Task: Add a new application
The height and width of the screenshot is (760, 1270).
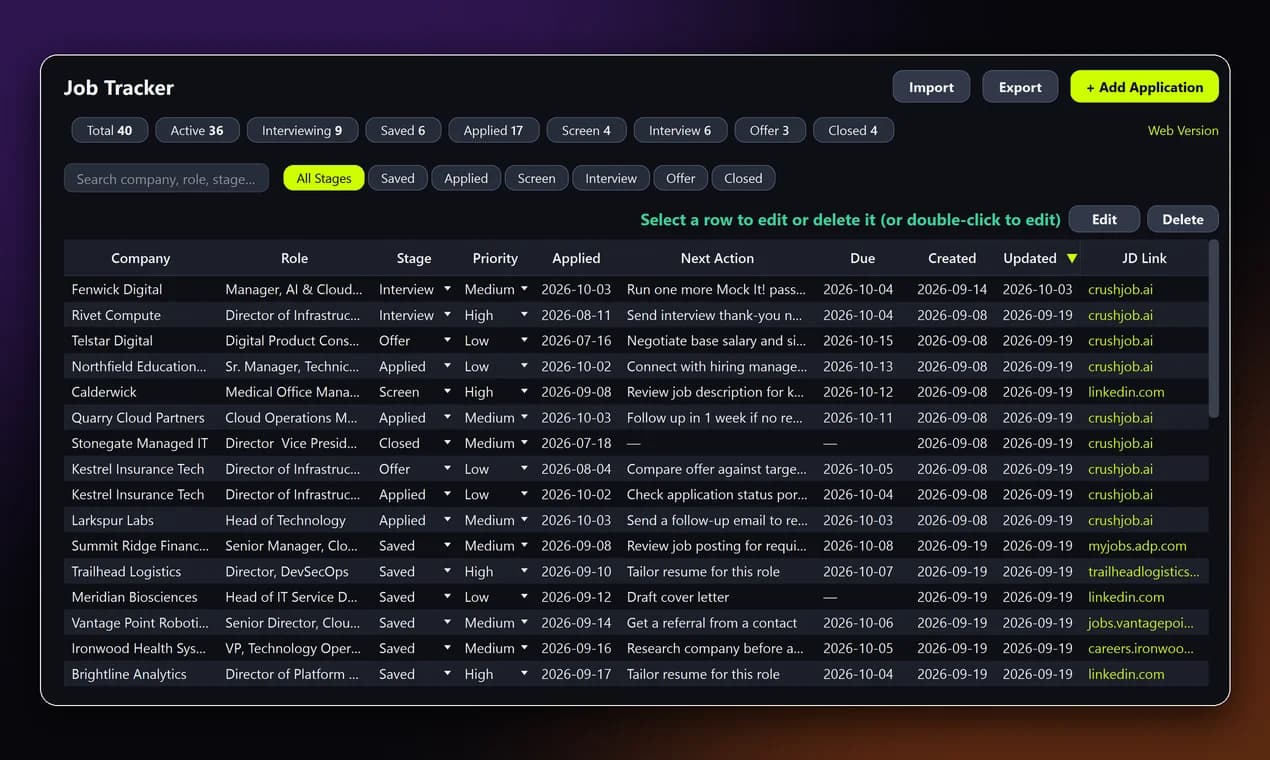Action: 1145,87
